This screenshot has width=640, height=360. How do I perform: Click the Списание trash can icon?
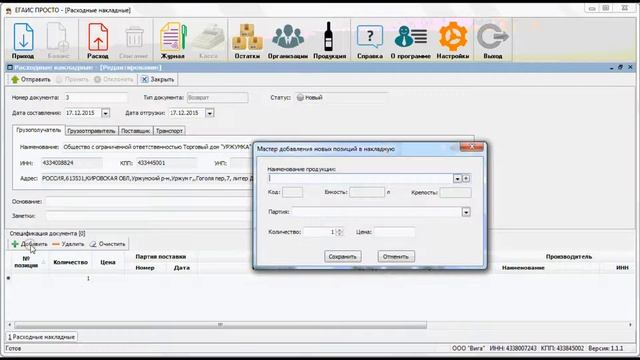(x=133, y=40)
